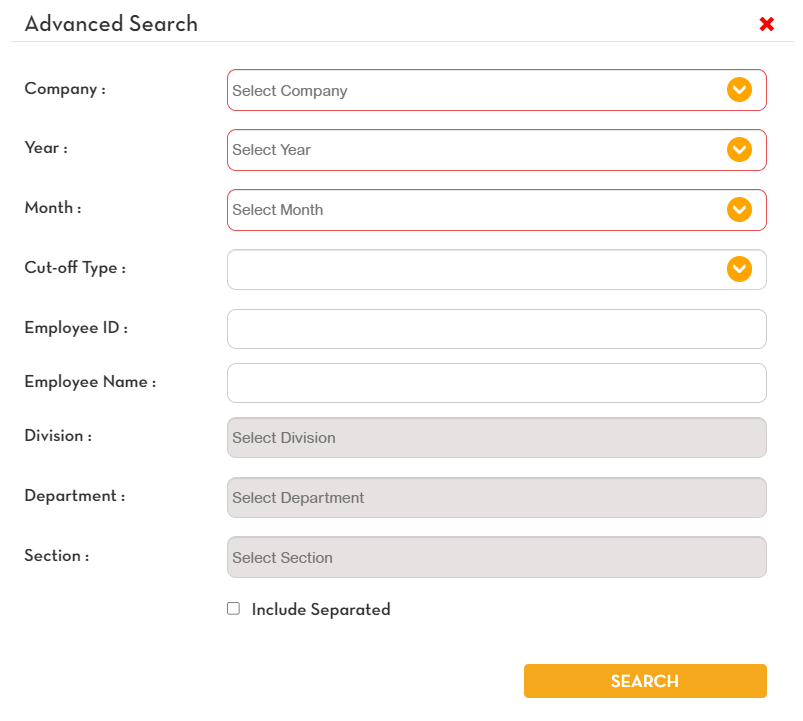Image resolution: width=803 pixels, height=721 pixels.
Task: Click the SEARCH button
Action: click(x=645, y=681)
